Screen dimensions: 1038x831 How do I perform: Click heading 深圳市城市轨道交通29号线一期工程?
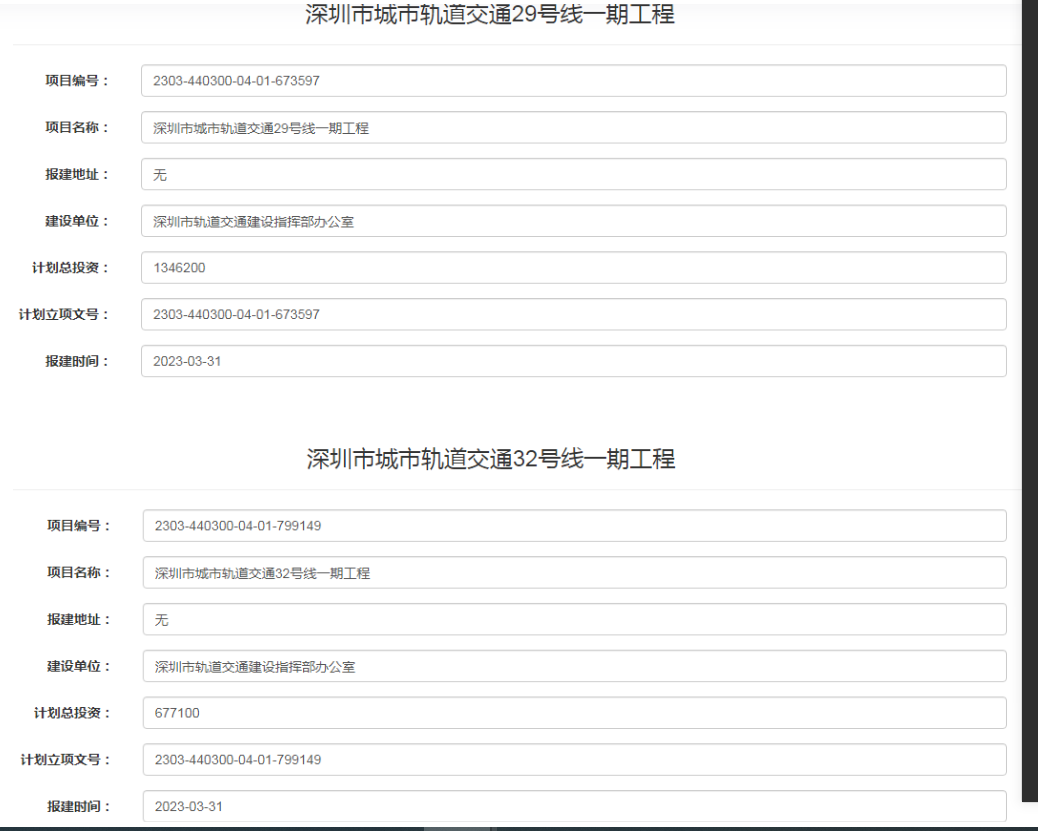click(490, 15)
